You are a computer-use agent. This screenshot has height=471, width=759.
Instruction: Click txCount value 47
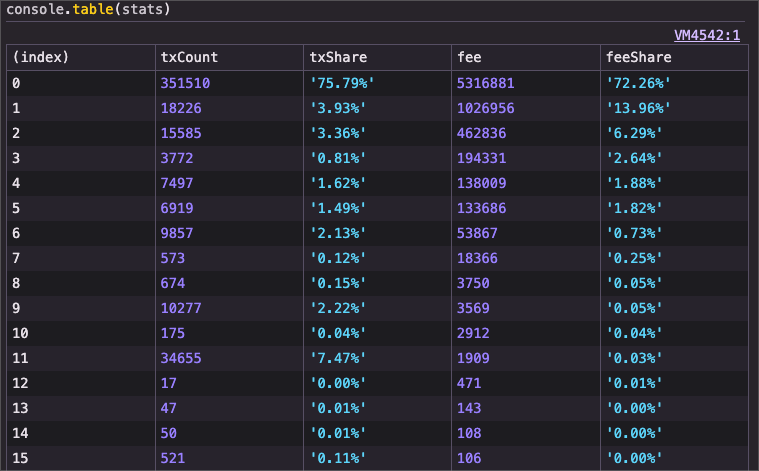pos(168,408)
